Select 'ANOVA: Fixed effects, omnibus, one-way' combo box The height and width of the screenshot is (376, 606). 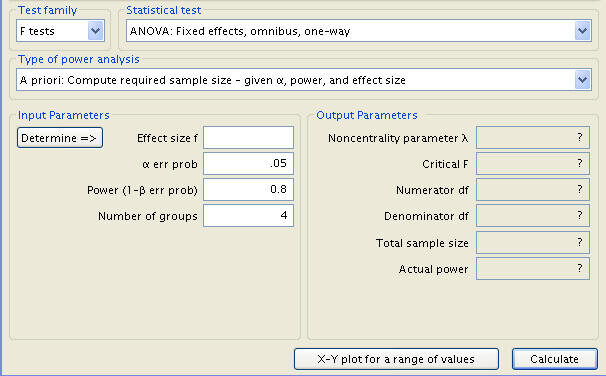click(359, 31)
